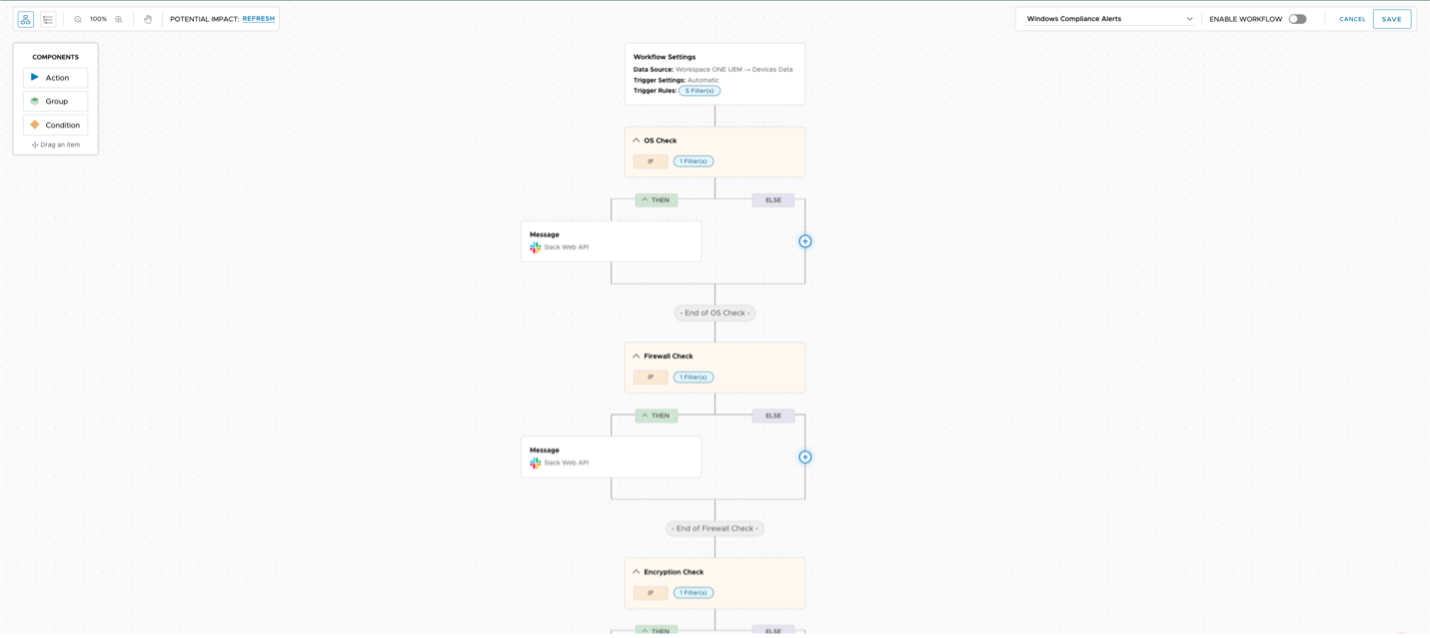Click the plus button on the Firewall Check ELSE branch
This screenshot has height=638, width=1430.
pyautogui.click(x=804, y=456)
